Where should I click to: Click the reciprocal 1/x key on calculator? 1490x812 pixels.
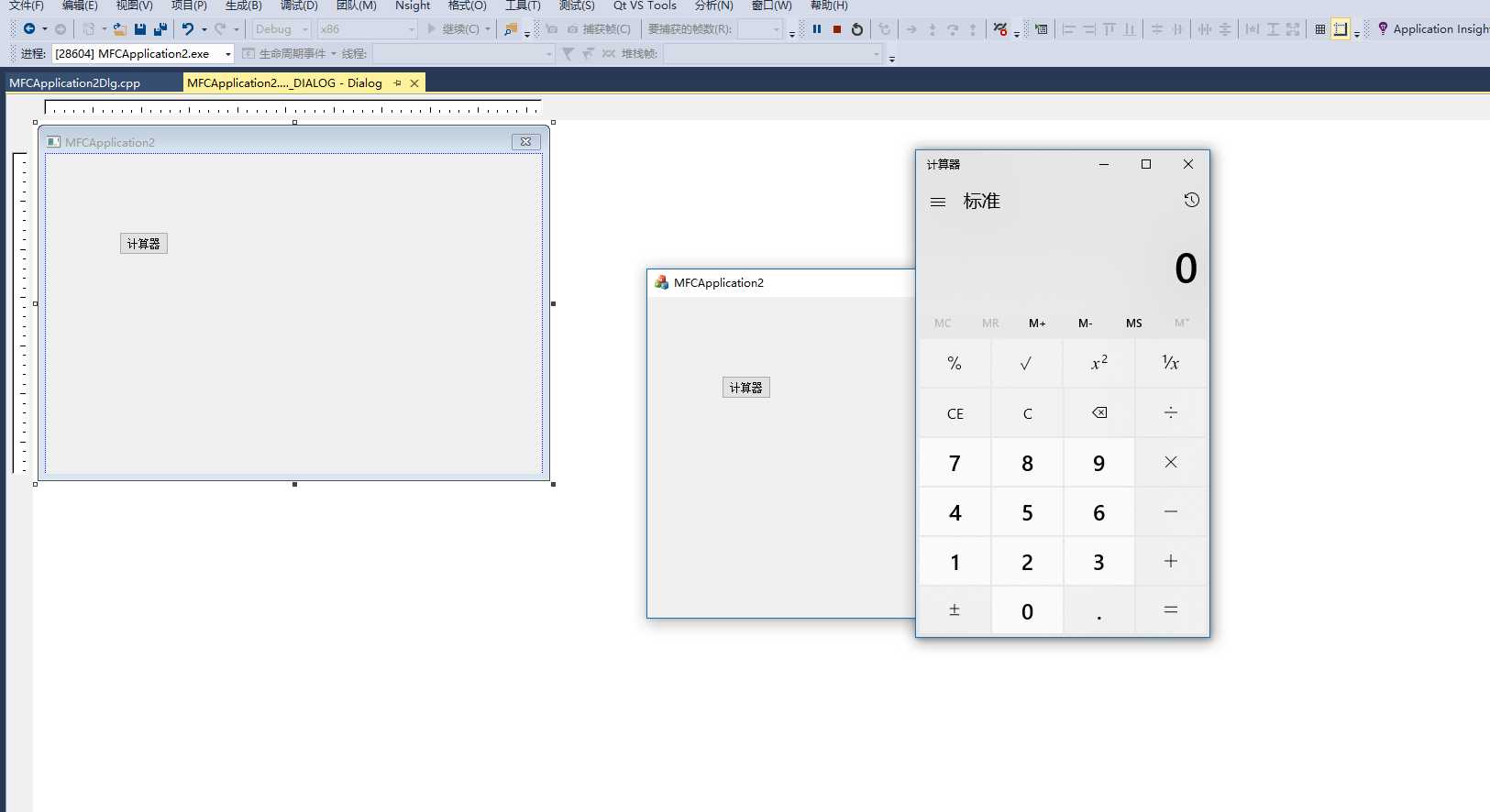(x=1171, y=363)
